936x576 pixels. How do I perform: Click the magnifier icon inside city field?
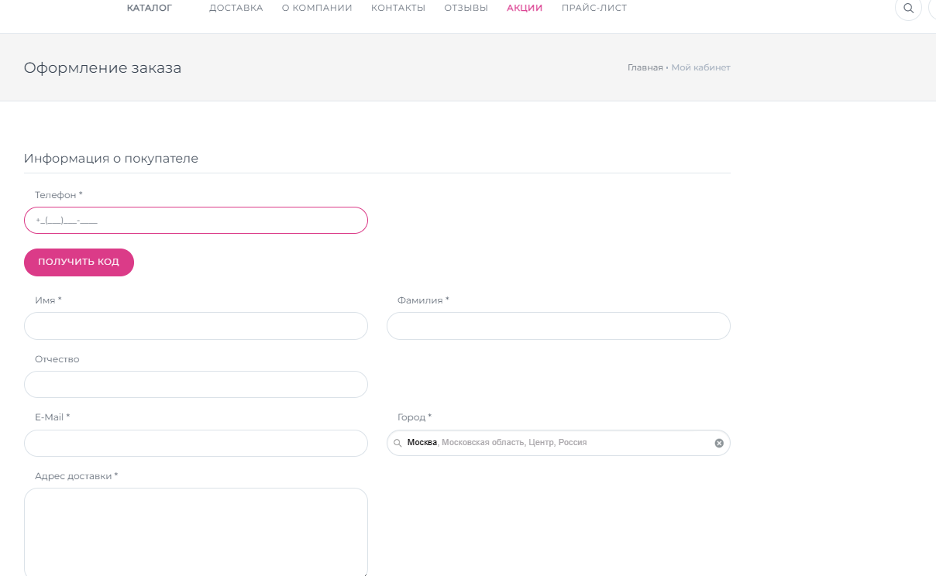click(397, 443)
